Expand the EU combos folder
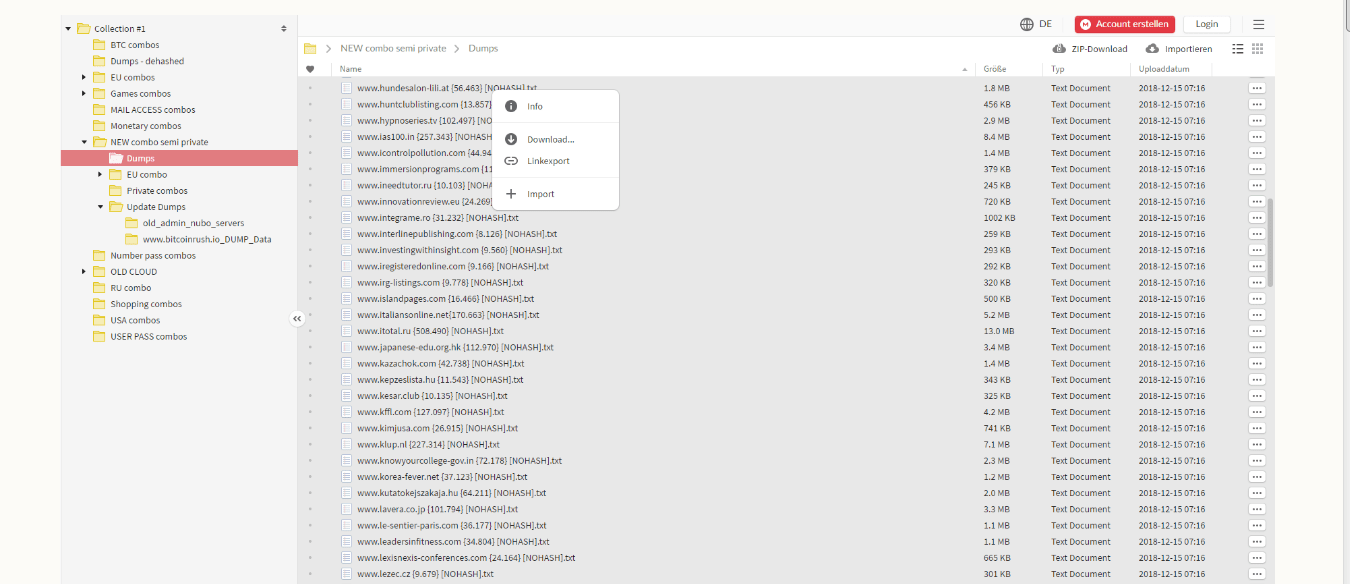 tap(84, 78)
